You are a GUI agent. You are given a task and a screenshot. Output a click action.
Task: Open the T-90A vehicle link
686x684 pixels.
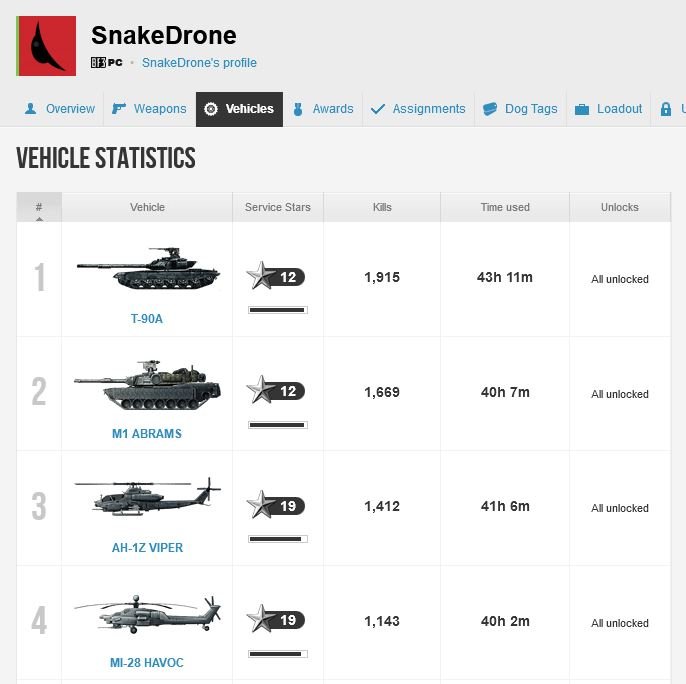point(147,319)
